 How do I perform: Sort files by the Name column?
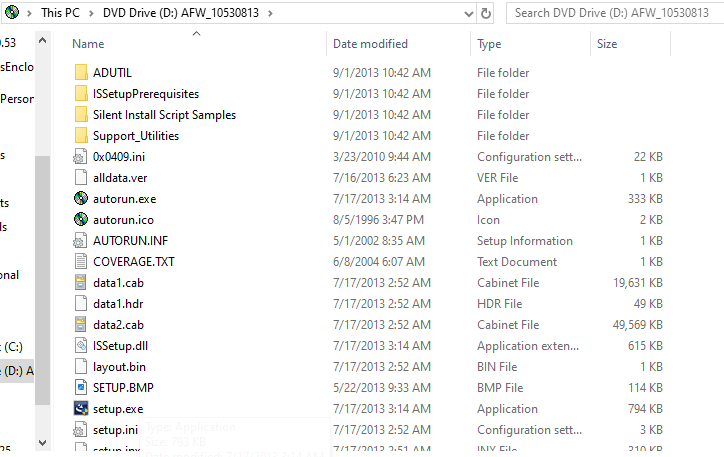[x=88, y=44]
